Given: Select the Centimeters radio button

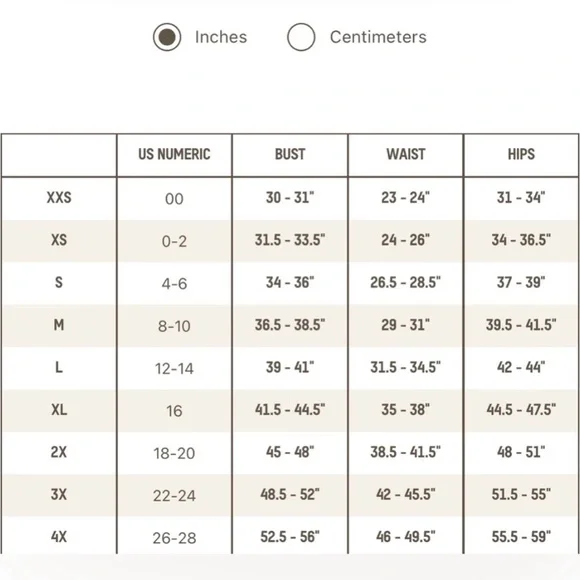Looking at the screenshot, I should [301, 37].
